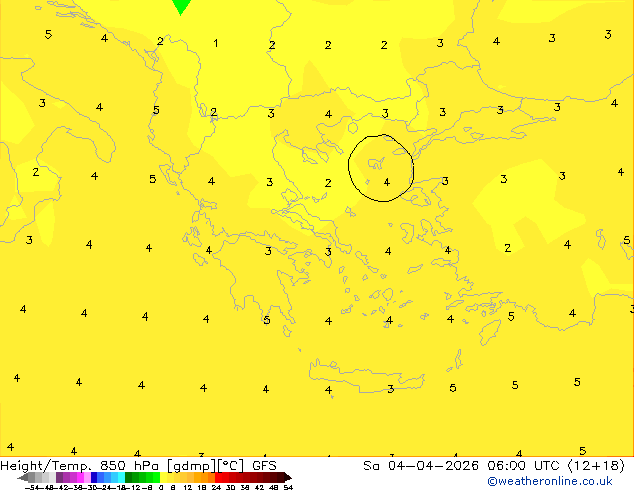This screenshot has height=490, width=634.
Task: Click the light pink swatch in the legend
Action: [87, 477]
